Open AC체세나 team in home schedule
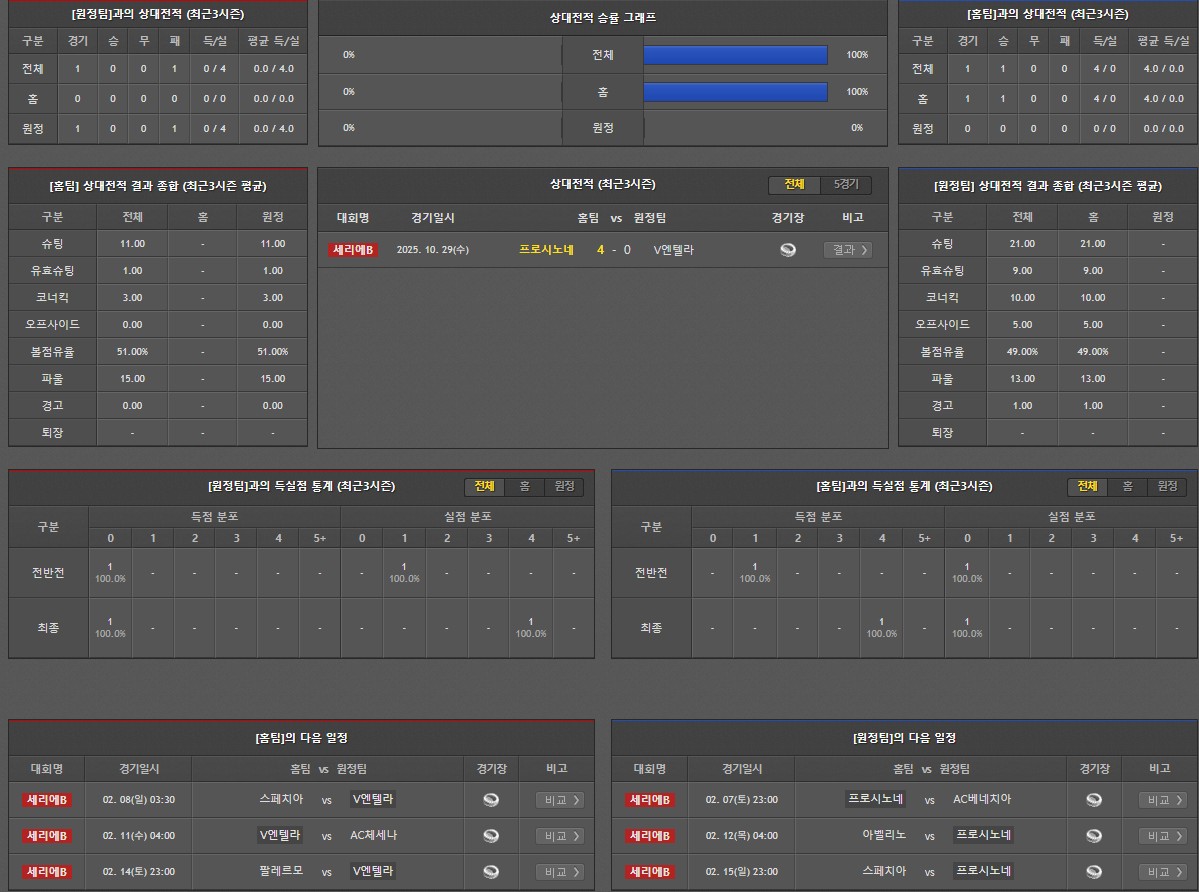This screenshot has width=1199, height=892. [373, 836]
